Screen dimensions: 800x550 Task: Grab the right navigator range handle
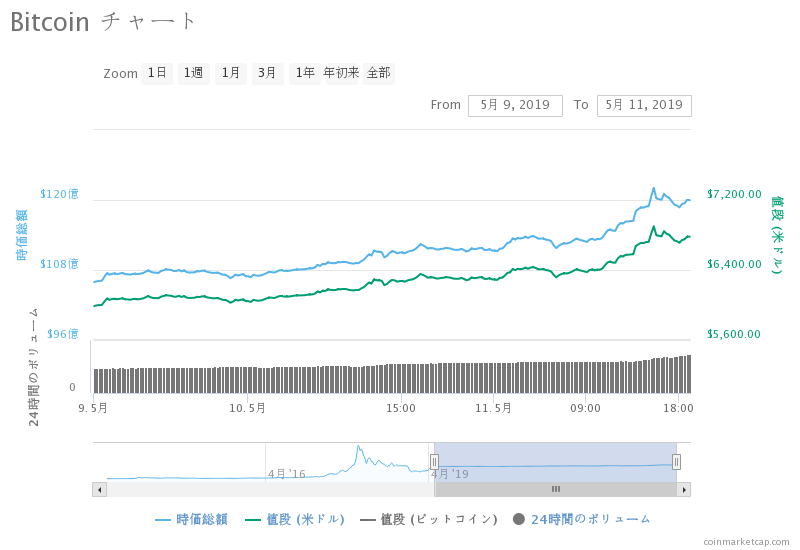click(676, 462)
